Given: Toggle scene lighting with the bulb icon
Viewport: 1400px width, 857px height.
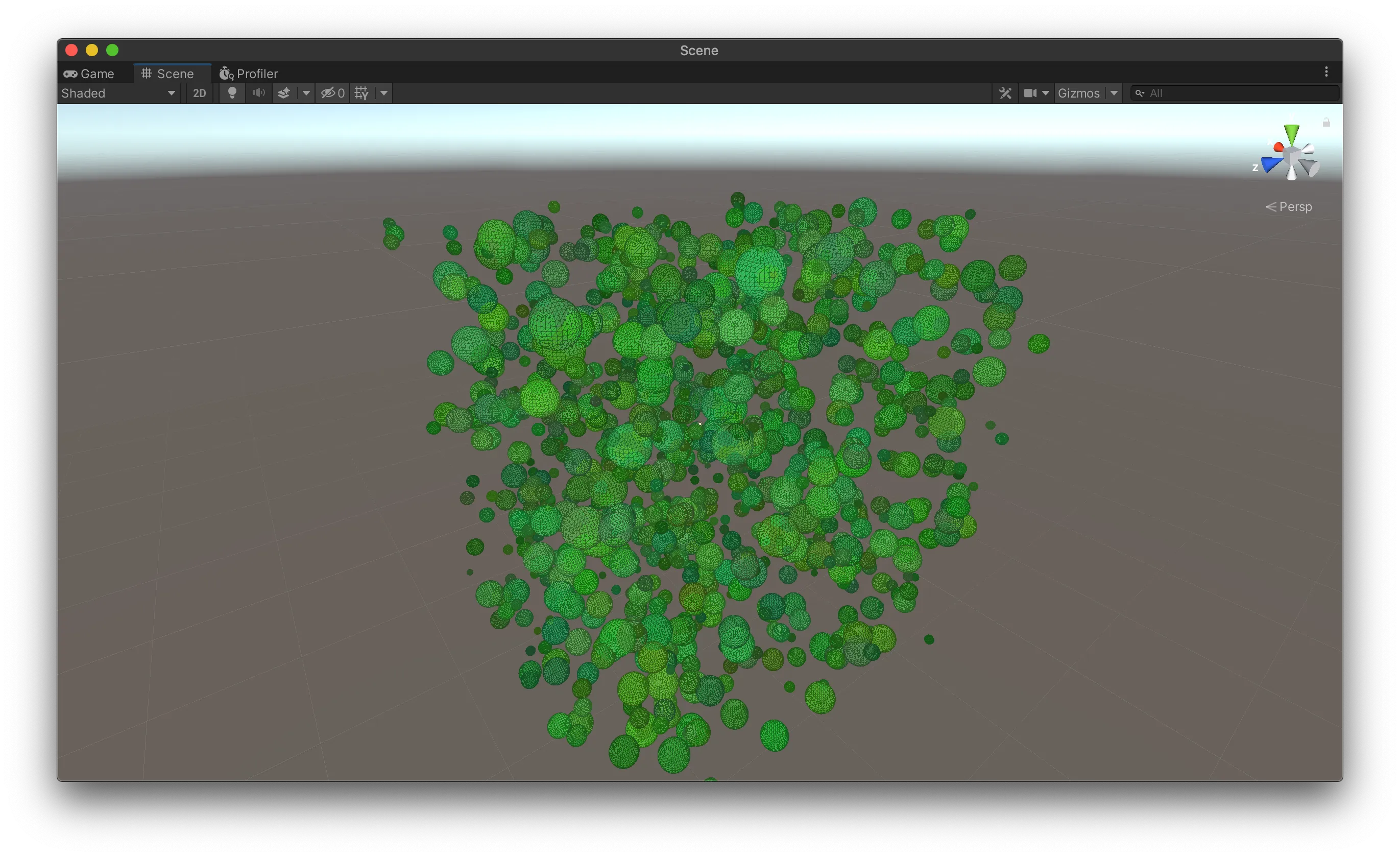Looking at the screenshot, I should pyautogui.click(x=232, y=93).
